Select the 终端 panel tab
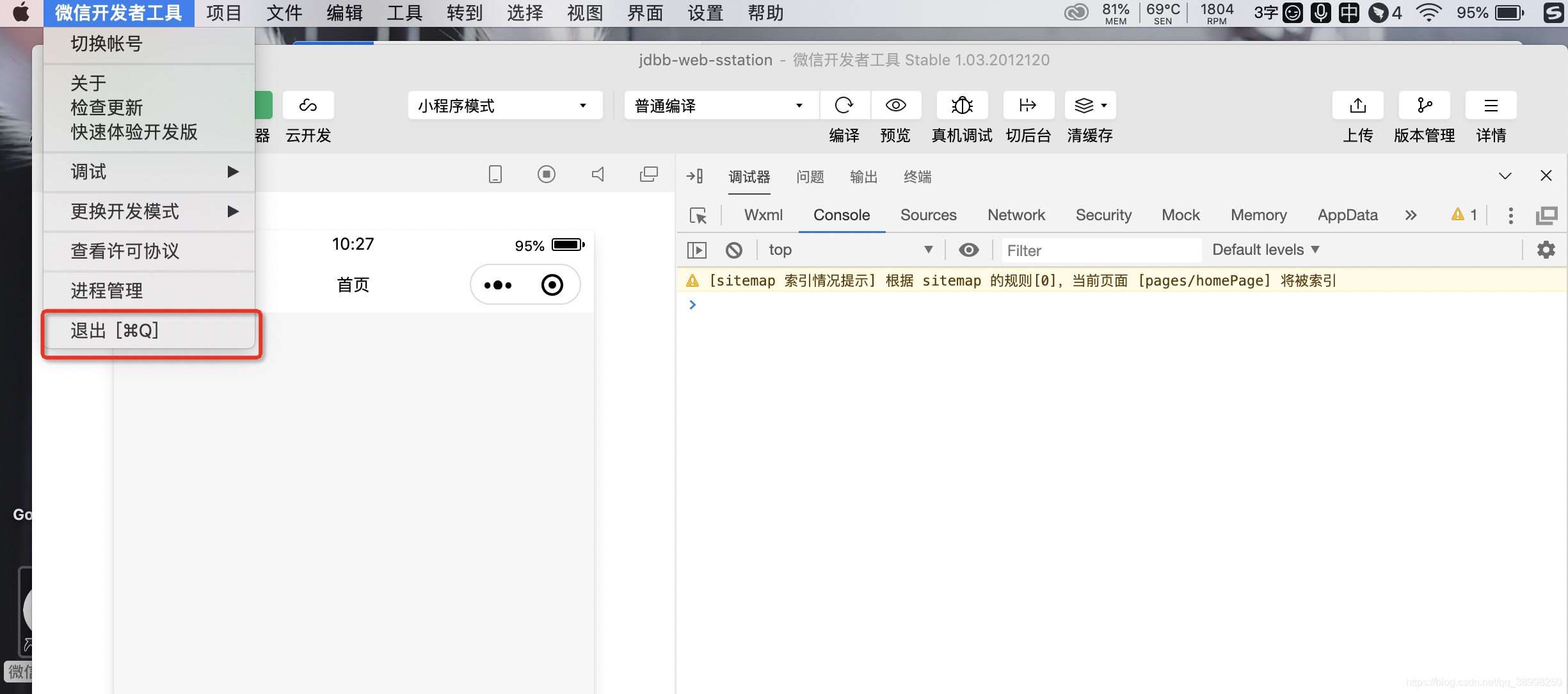 click(x=917, y=177)
